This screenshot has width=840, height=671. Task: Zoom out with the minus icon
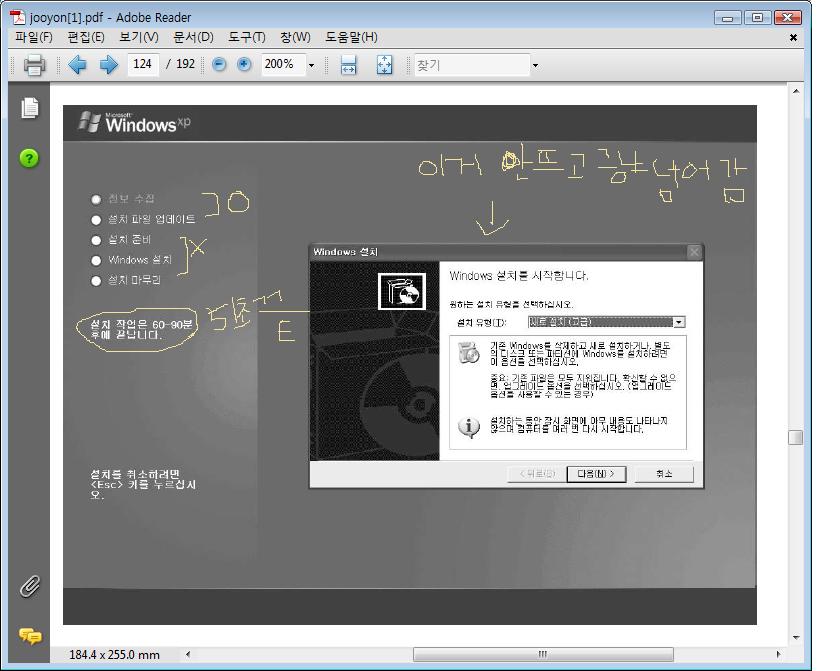tap(219, 65)
